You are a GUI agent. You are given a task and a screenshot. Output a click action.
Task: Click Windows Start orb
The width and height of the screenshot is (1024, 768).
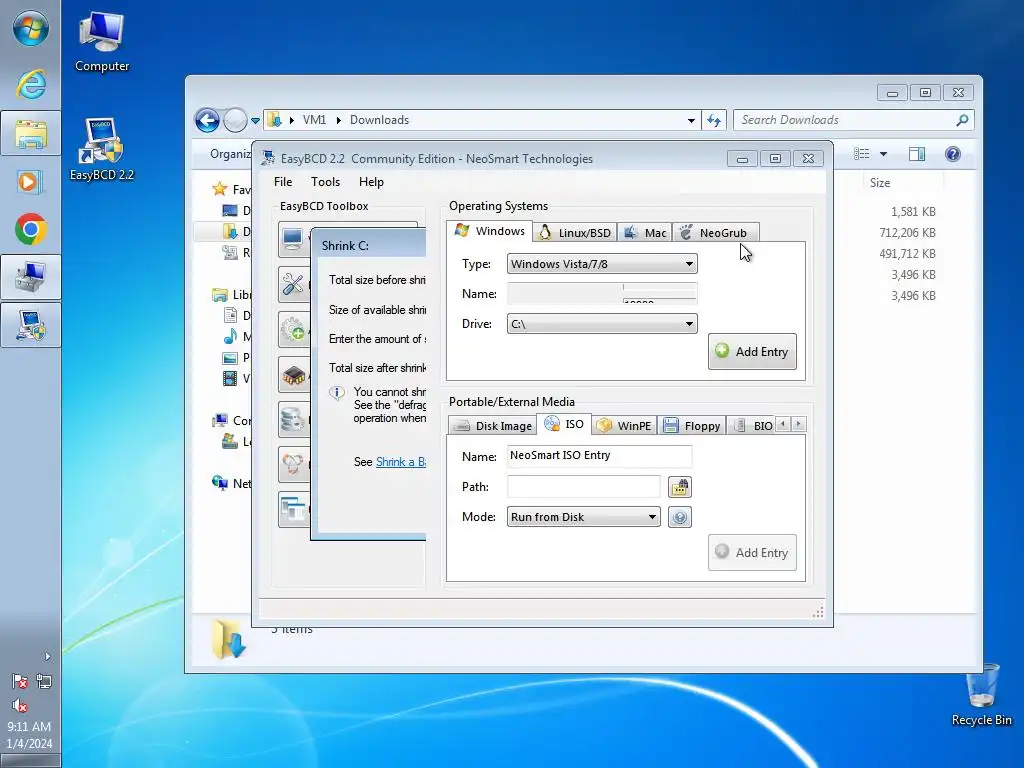[31, 29]
